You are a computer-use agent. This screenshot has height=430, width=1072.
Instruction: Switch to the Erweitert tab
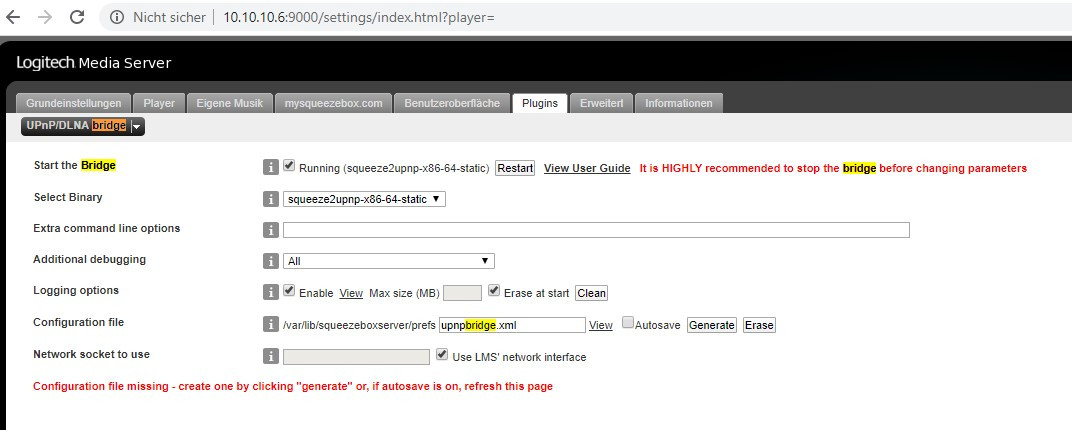pyautogui.click(x=601, y=103)
